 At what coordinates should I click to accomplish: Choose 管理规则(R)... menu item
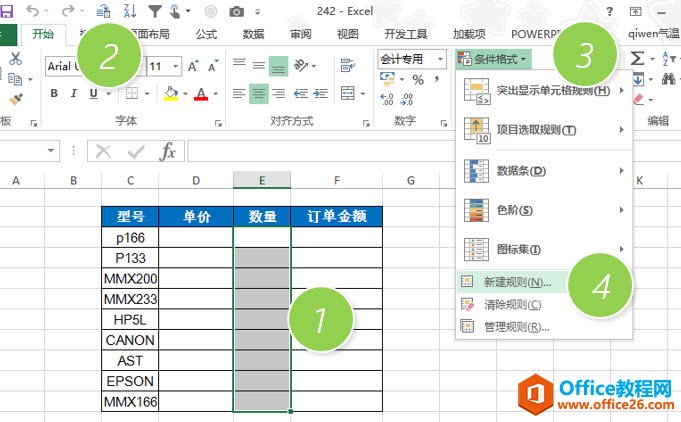tap(544, 326)
